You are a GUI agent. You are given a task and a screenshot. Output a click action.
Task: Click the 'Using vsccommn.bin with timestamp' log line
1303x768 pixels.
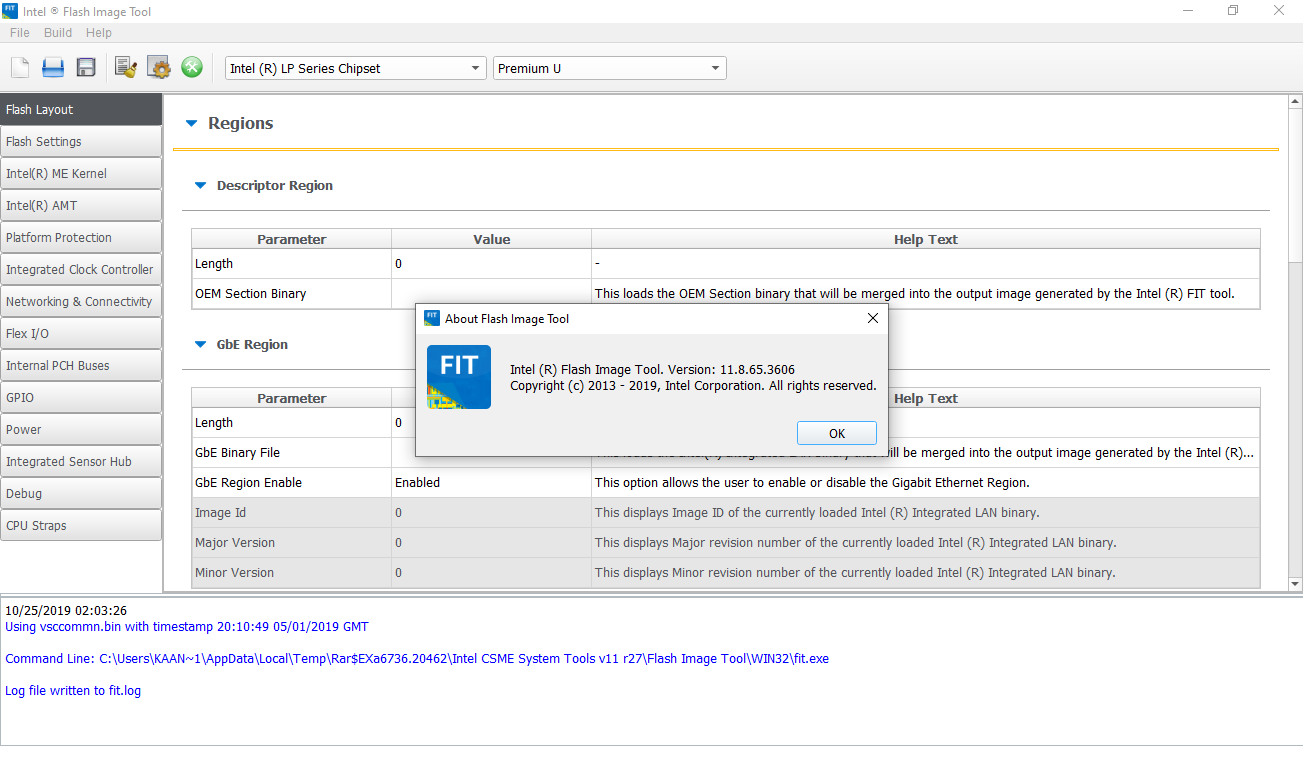pyautogui.click(x=187, y=627)
